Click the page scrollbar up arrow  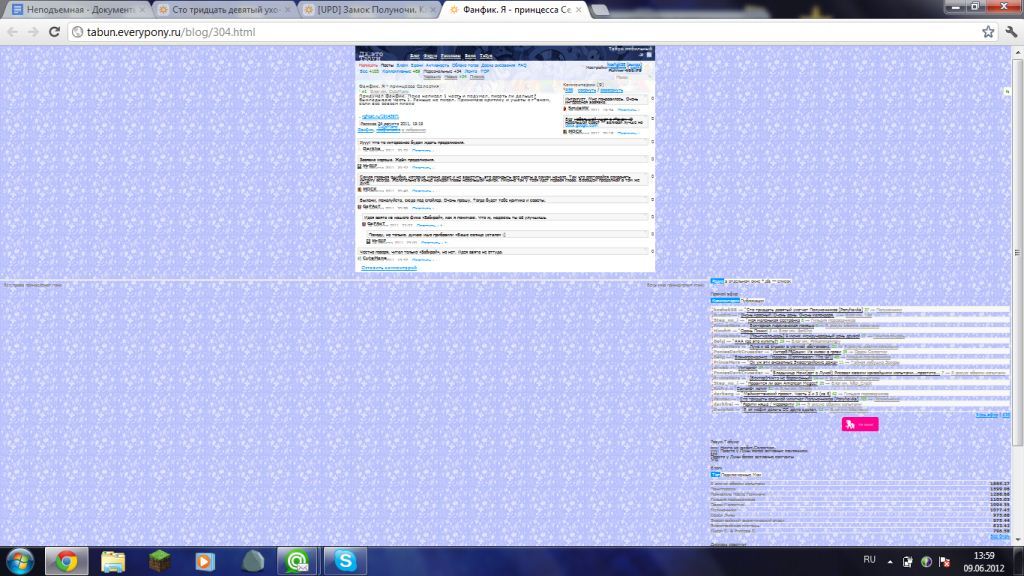(x=1017, y=53)
